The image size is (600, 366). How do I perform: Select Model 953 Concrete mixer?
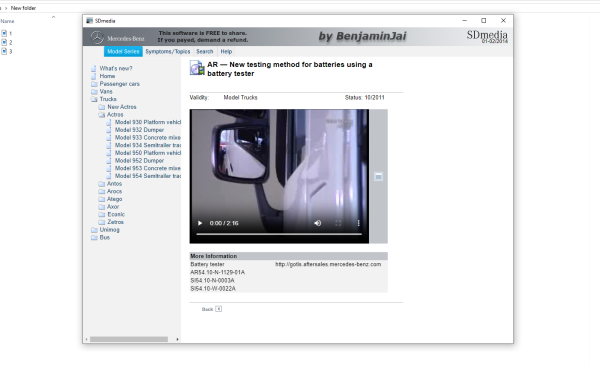(x=148, y=168)
